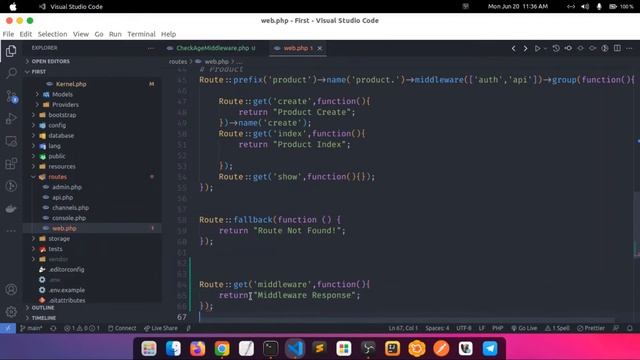Open the Docker view in activity bar

[11, 209]
